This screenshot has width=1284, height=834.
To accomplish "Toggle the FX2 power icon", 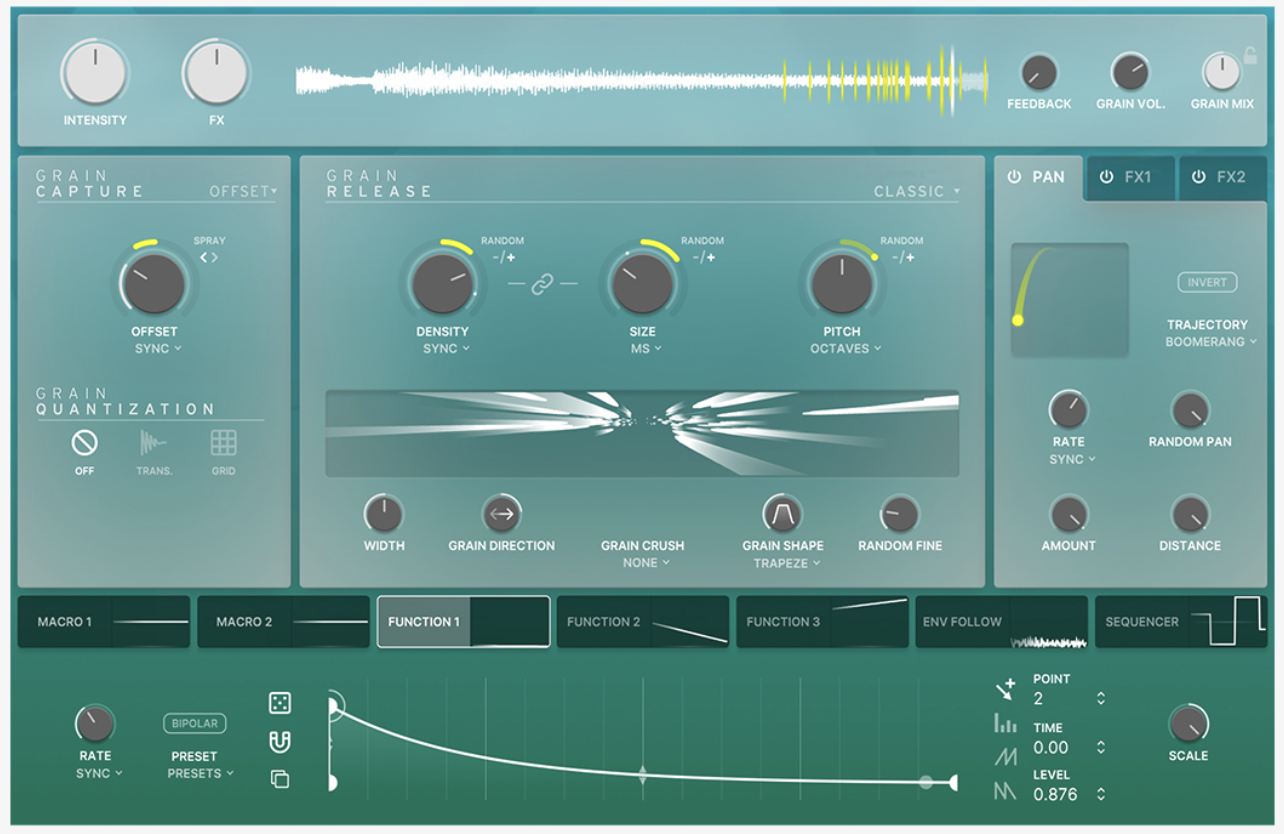I will 1198,177.
